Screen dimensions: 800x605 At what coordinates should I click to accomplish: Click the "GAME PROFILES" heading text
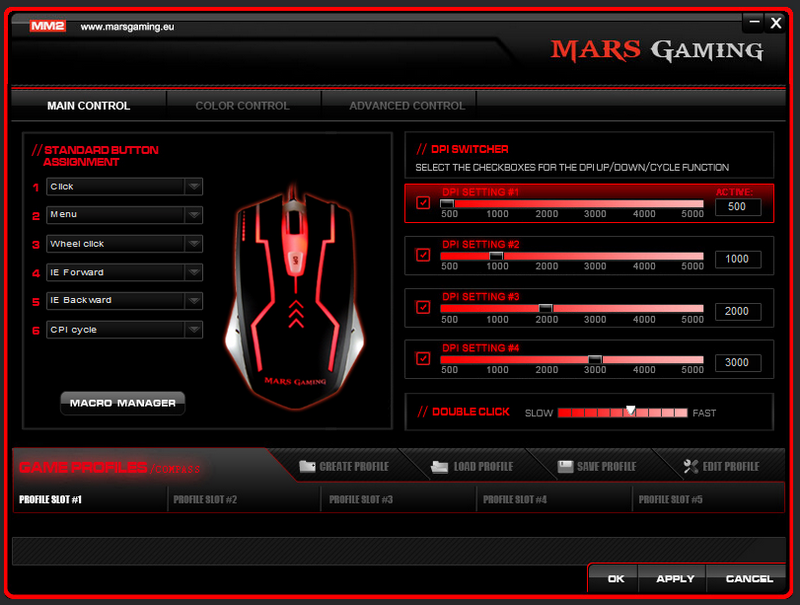point(83,467)
